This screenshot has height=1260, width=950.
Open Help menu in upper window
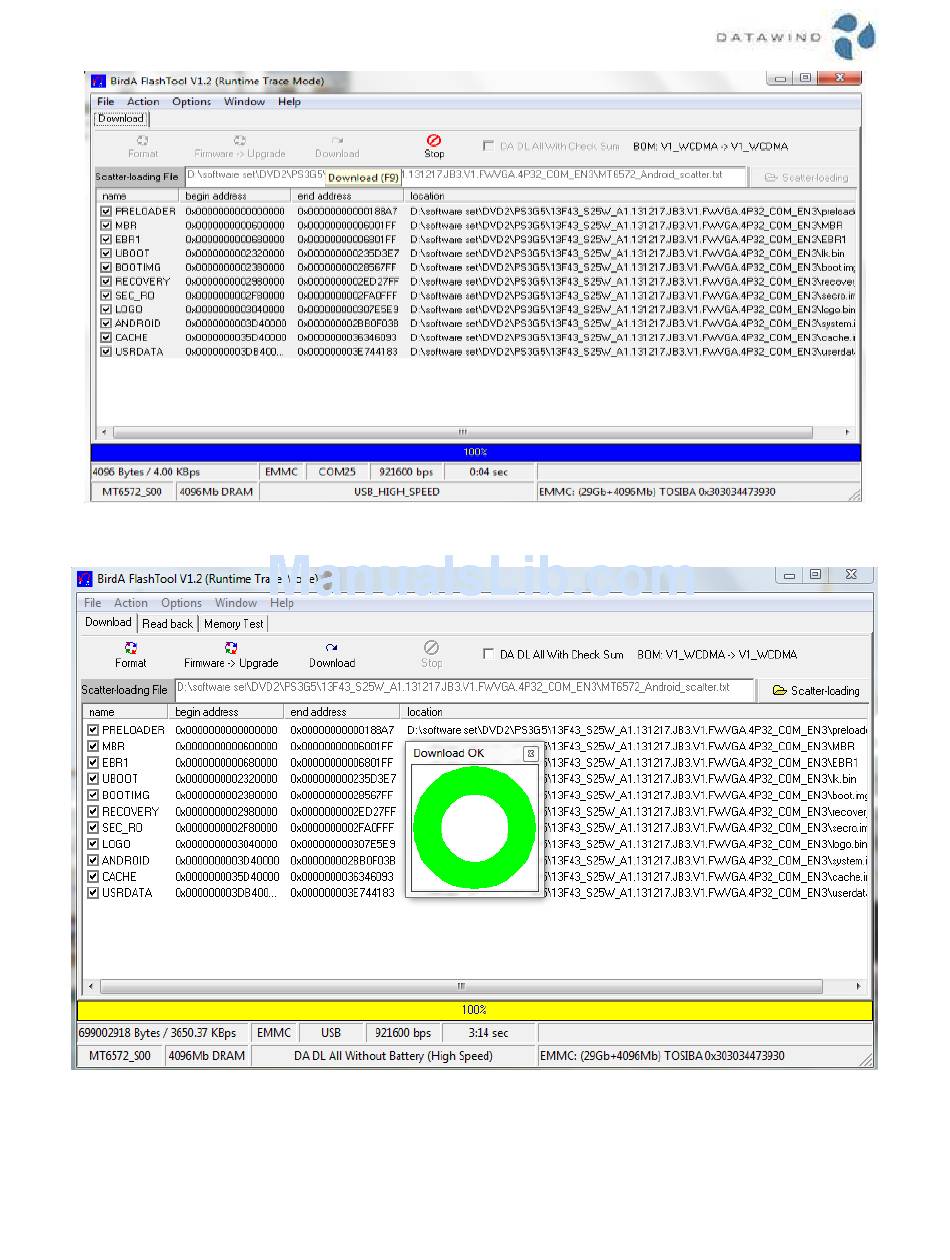(x=289, y=102)
